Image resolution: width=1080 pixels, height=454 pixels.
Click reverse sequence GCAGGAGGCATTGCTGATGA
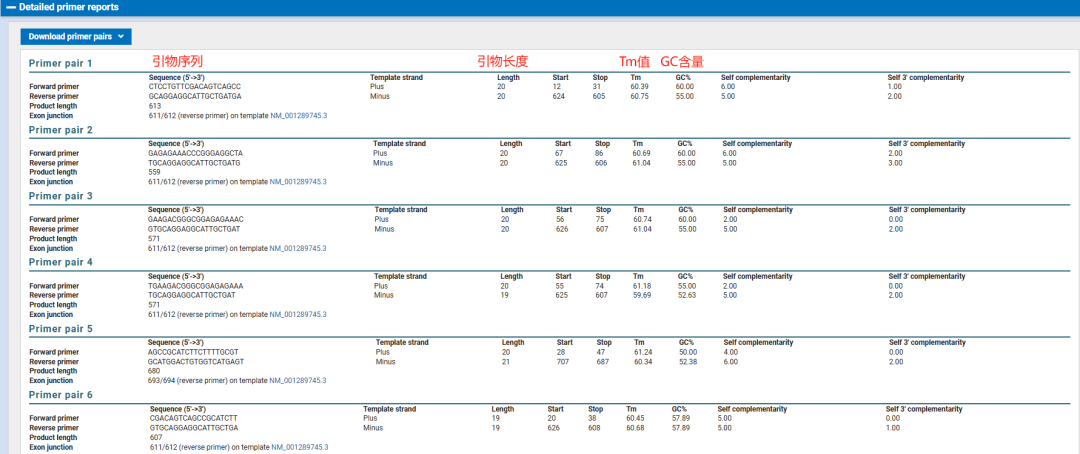(x=195, y=96)
